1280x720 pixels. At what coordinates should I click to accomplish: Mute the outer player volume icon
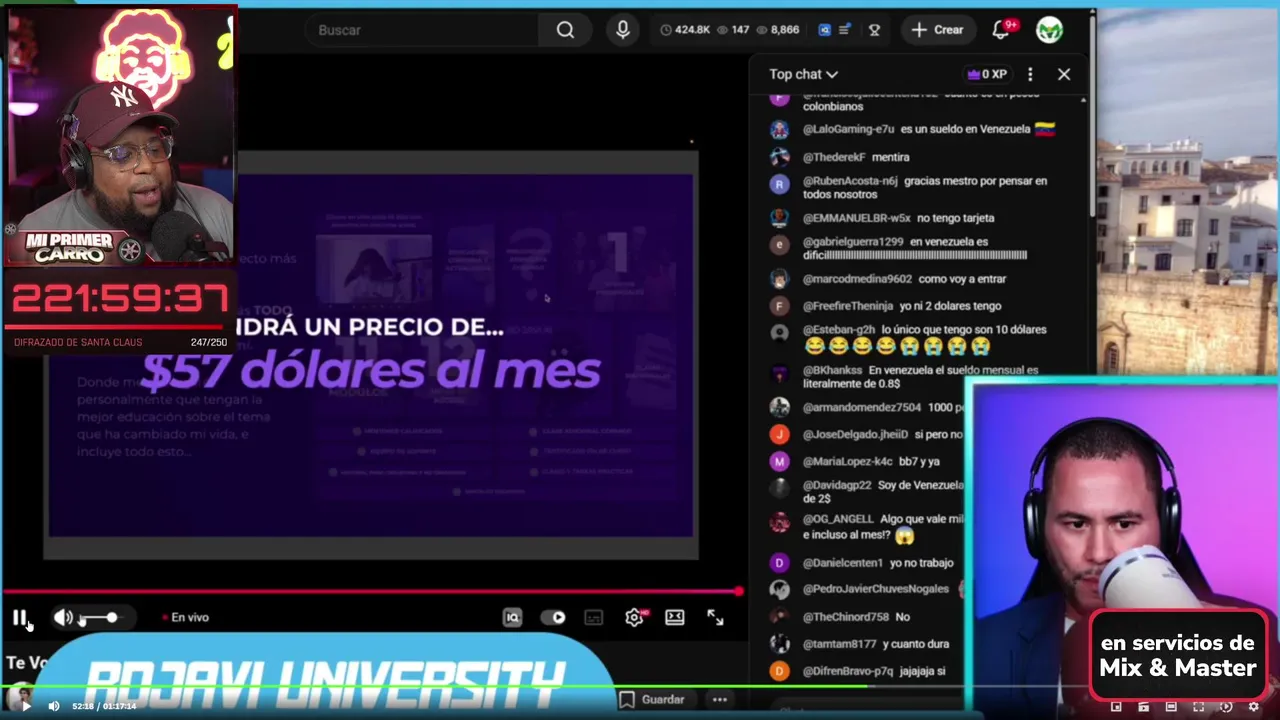click(54, 706)
